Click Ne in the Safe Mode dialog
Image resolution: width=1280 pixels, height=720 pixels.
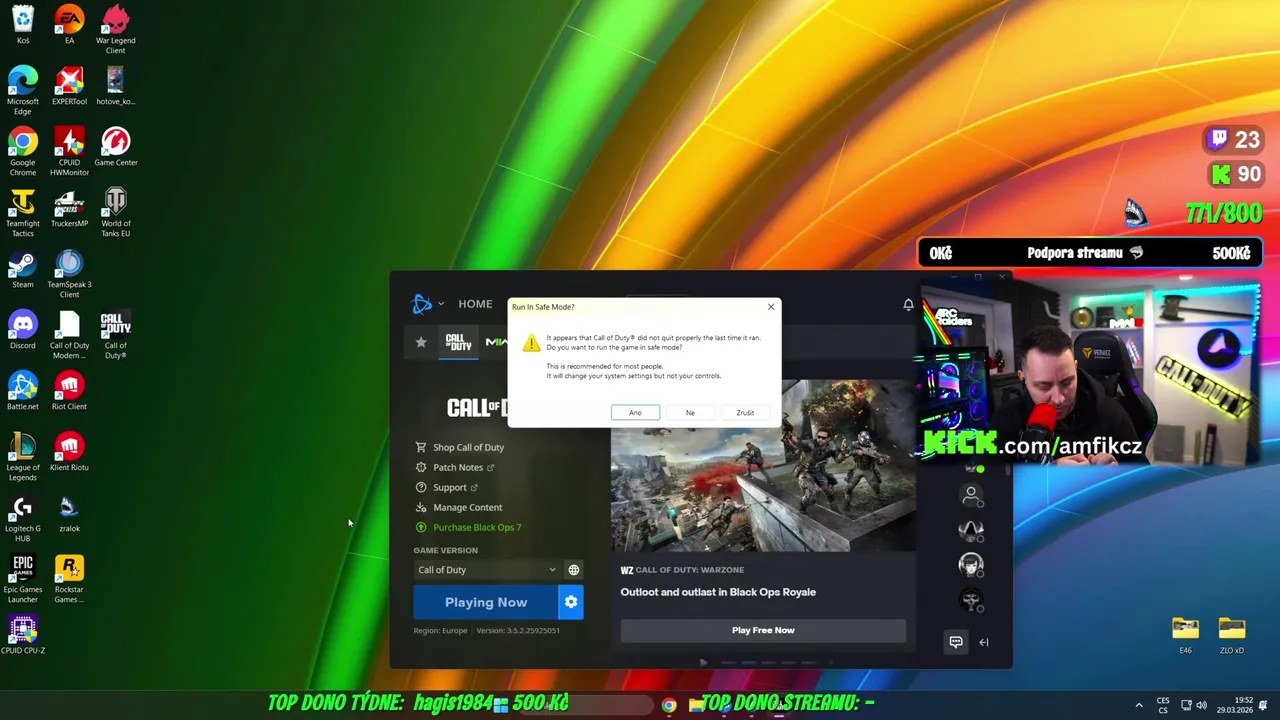point(690,412)
